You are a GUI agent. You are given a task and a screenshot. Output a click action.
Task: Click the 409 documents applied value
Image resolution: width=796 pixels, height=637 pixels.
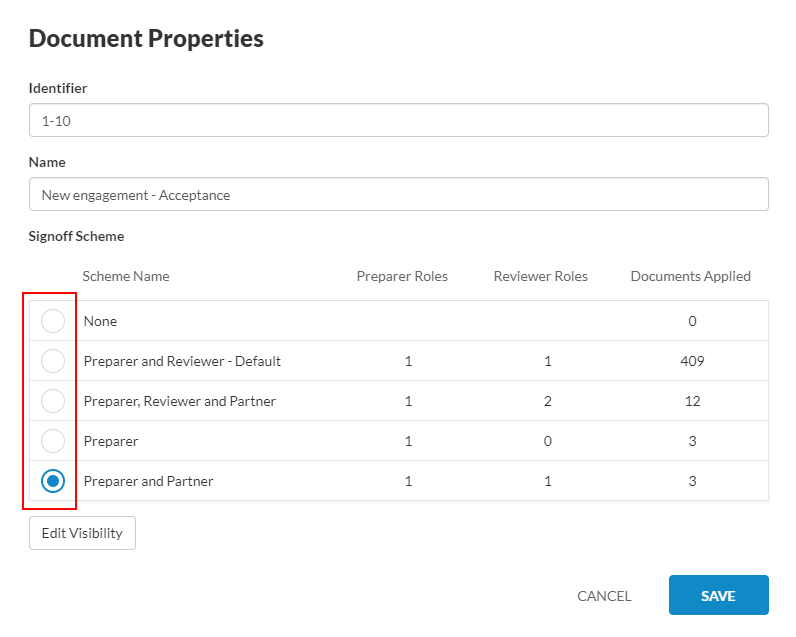(692, 361)
